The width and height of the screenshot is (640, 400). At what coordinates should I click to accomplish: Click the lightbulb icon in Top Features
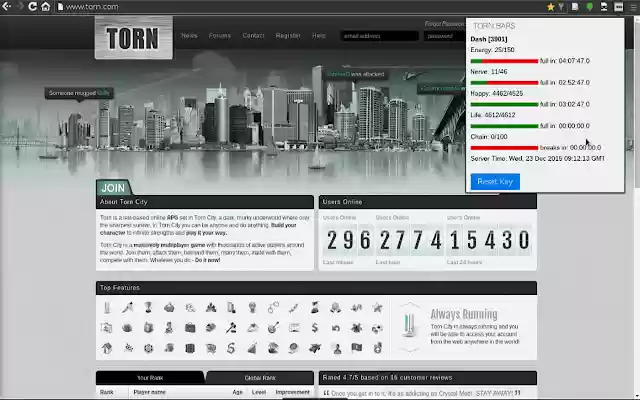[252, 307]
